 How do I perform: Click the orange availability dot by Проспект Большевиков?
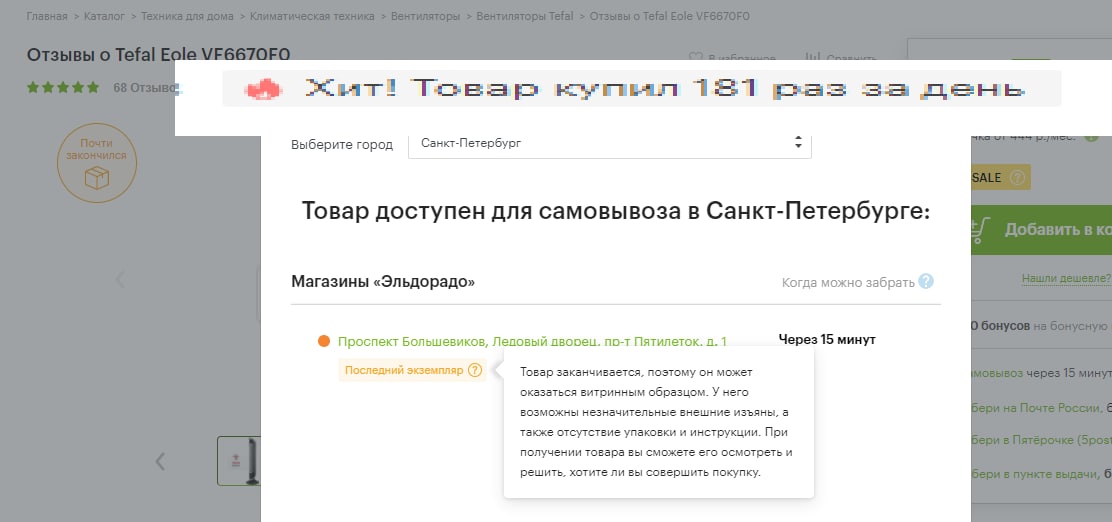(324, 341)
